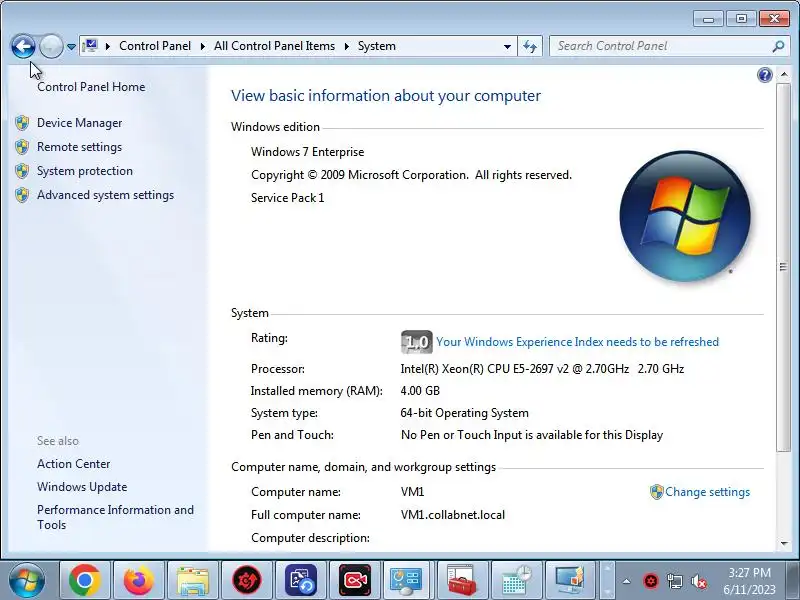Open the blue backup restore app on taskbar
Screen dimensions: 800x600
(301, 580)
